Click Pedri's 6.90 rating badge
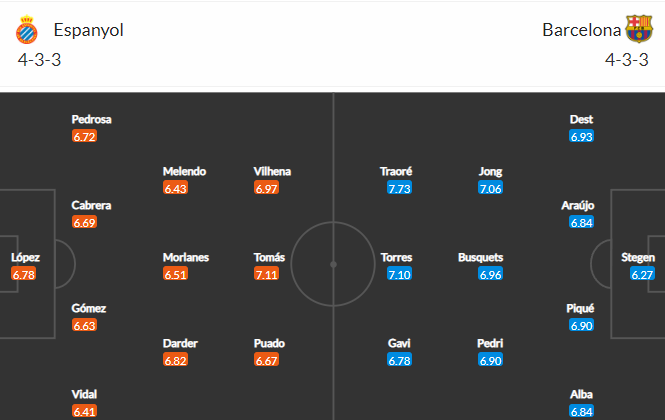The image size is (665, 420). pyautogui.click(x=490, y=361)
